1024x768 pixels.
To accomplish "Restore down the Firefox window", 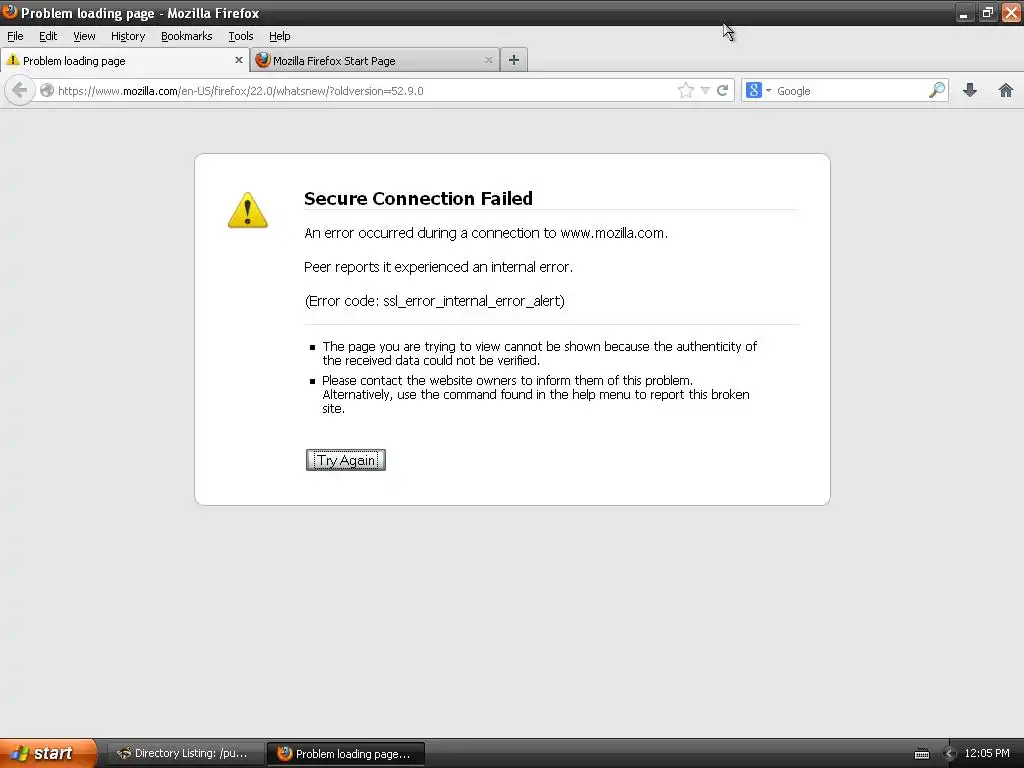I will pyautogui.click(x=987, y=12).
